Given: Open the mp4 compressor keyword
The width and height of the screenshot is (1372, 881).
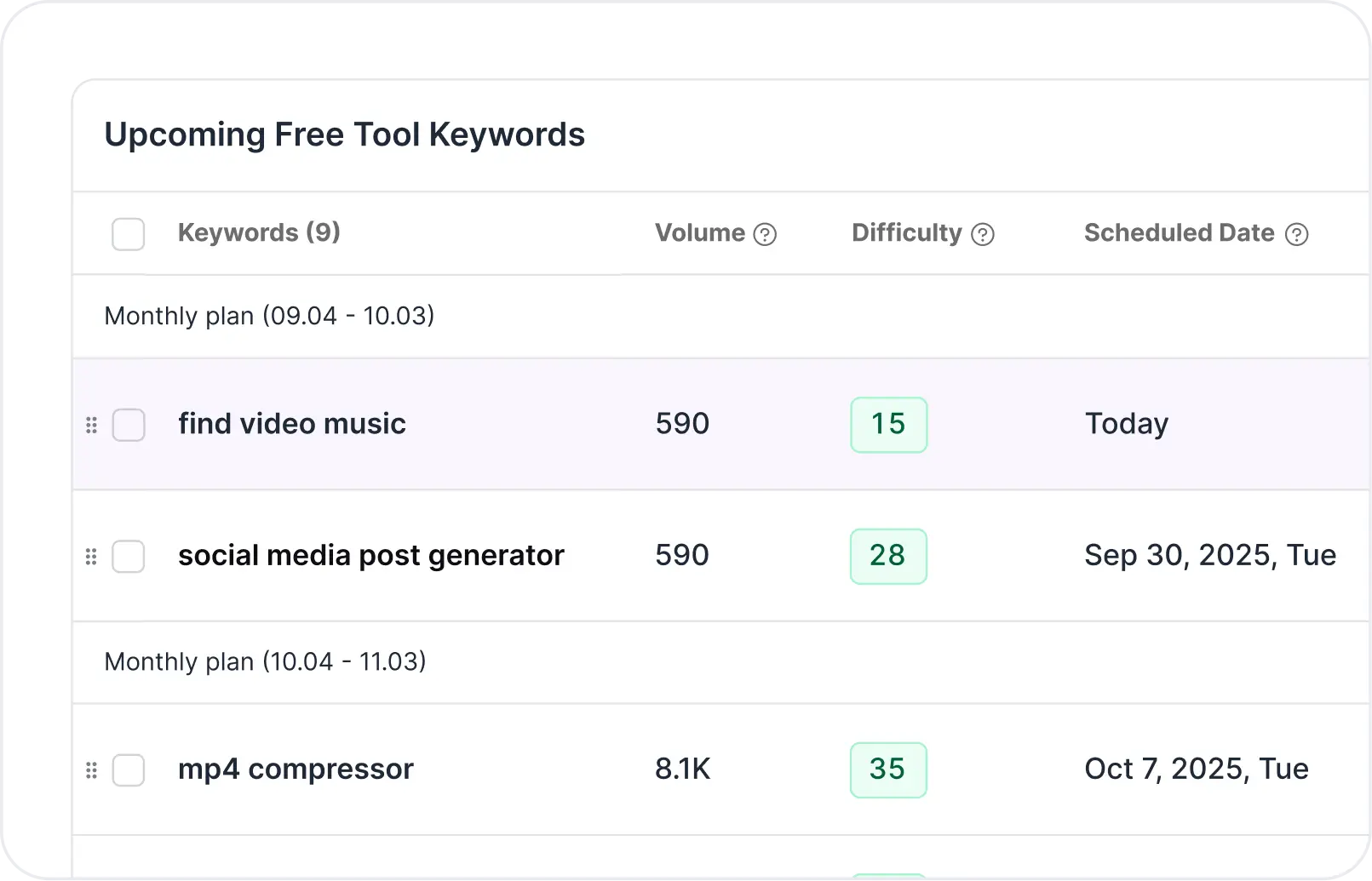Looking at the screenshot, I should [296, 769].
